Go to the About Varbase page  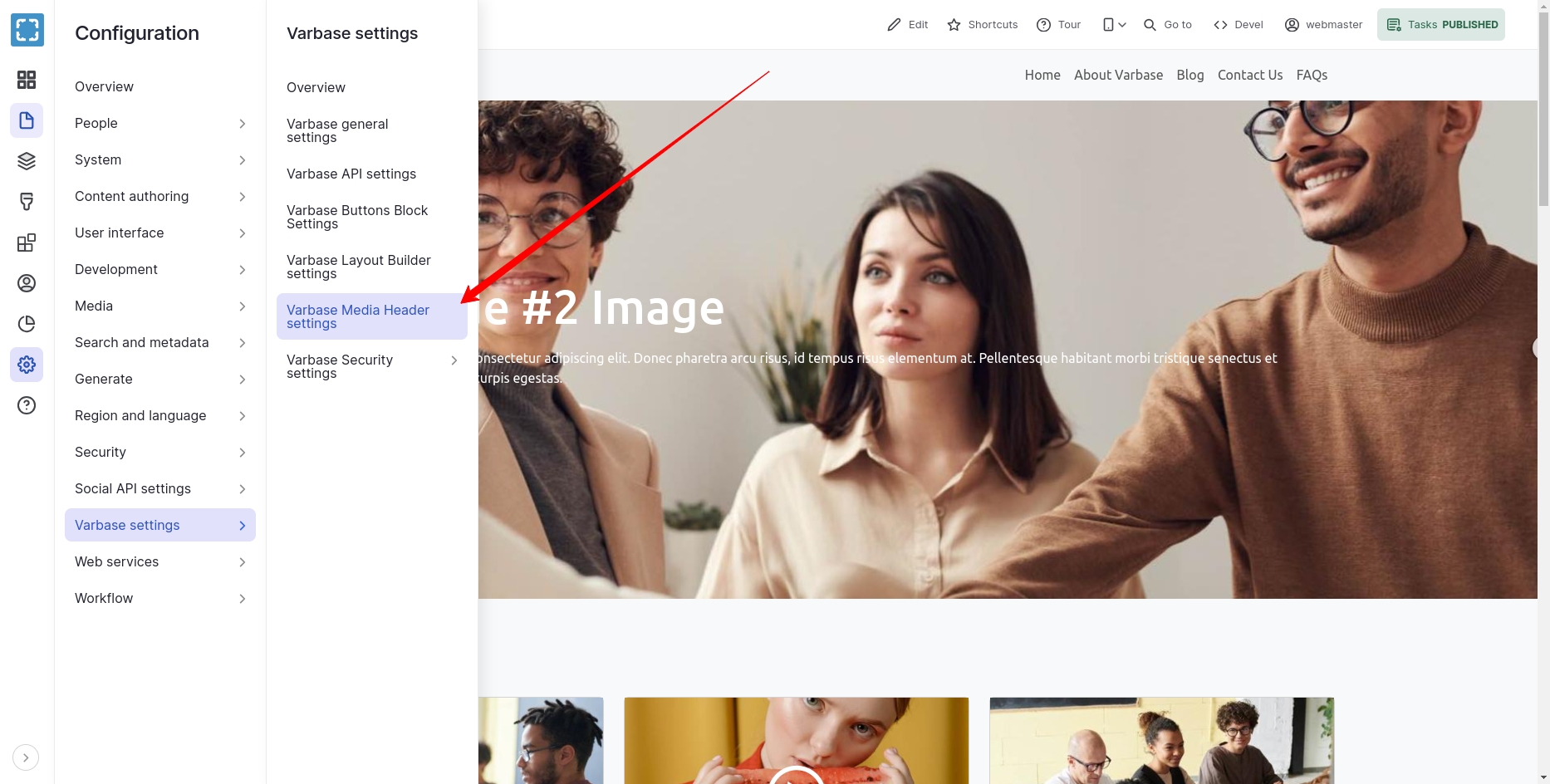1118,75
